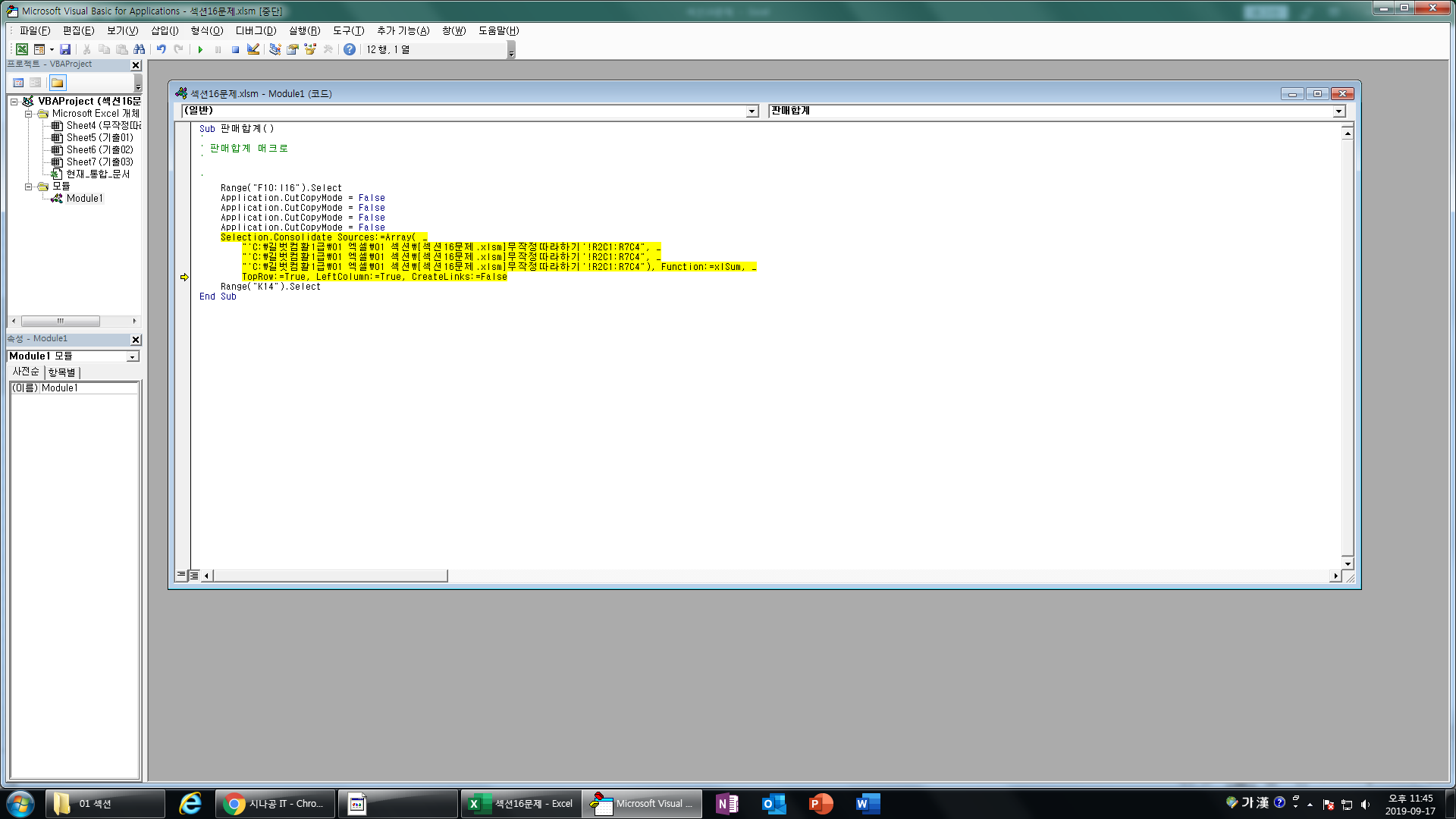This screenshot has height=819, width=1456.
Task: Click the Save floppy disk icon
Action: pyautogui.click(x=65, y=49)
